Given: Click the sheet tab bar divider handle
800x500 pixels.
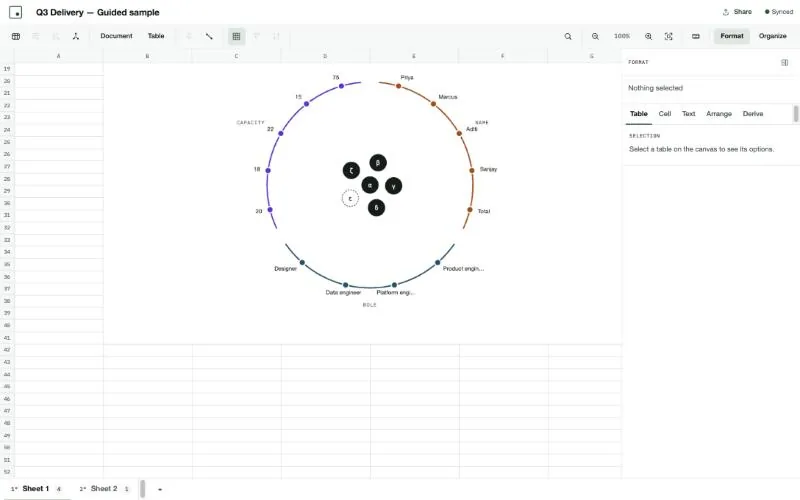Looking at the screenshot, I should tap(142, 489).
